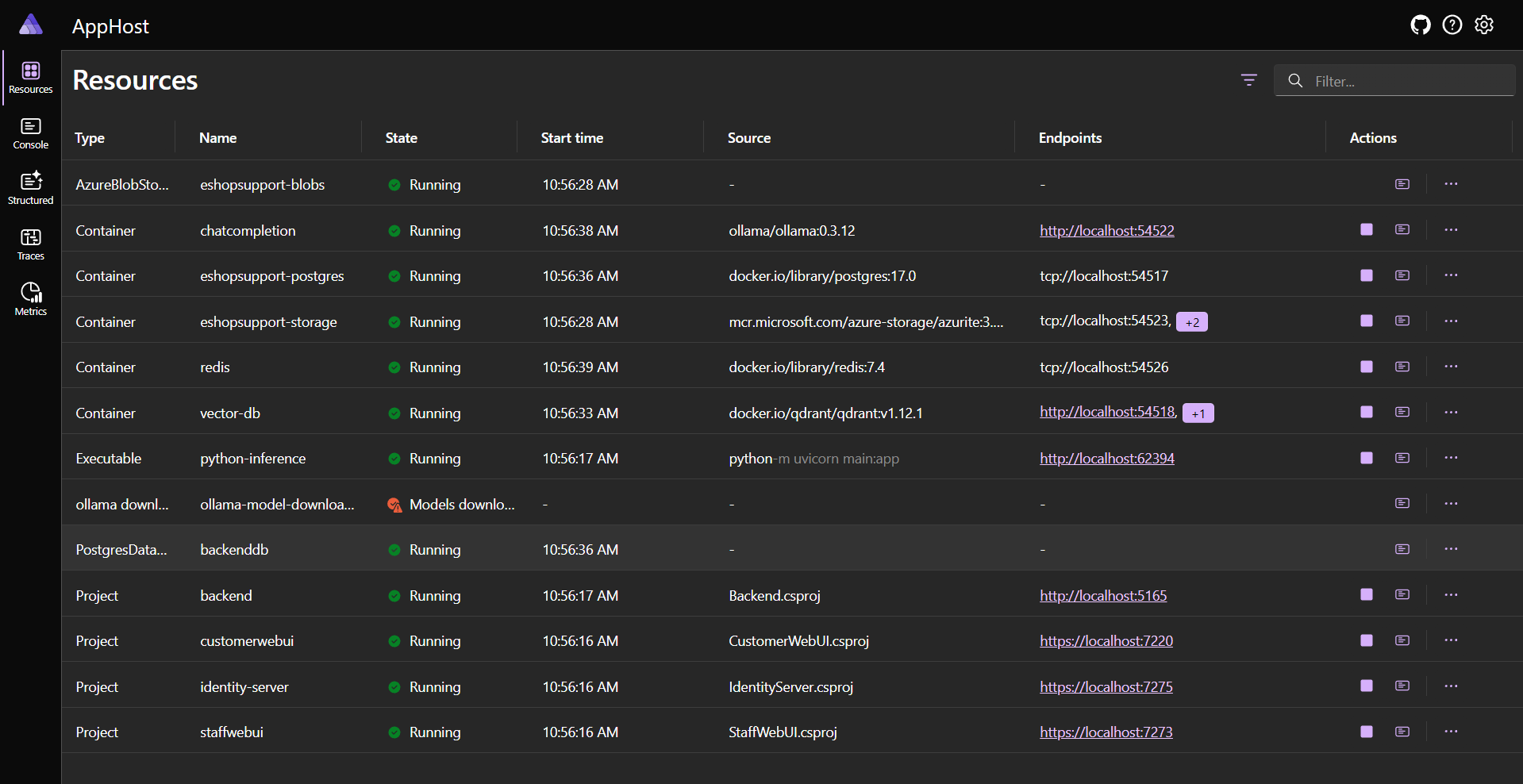Click the python -m uvicorn main:app source cell
This screenshot has width=1523, height=784.
click(x=813, y=459)
